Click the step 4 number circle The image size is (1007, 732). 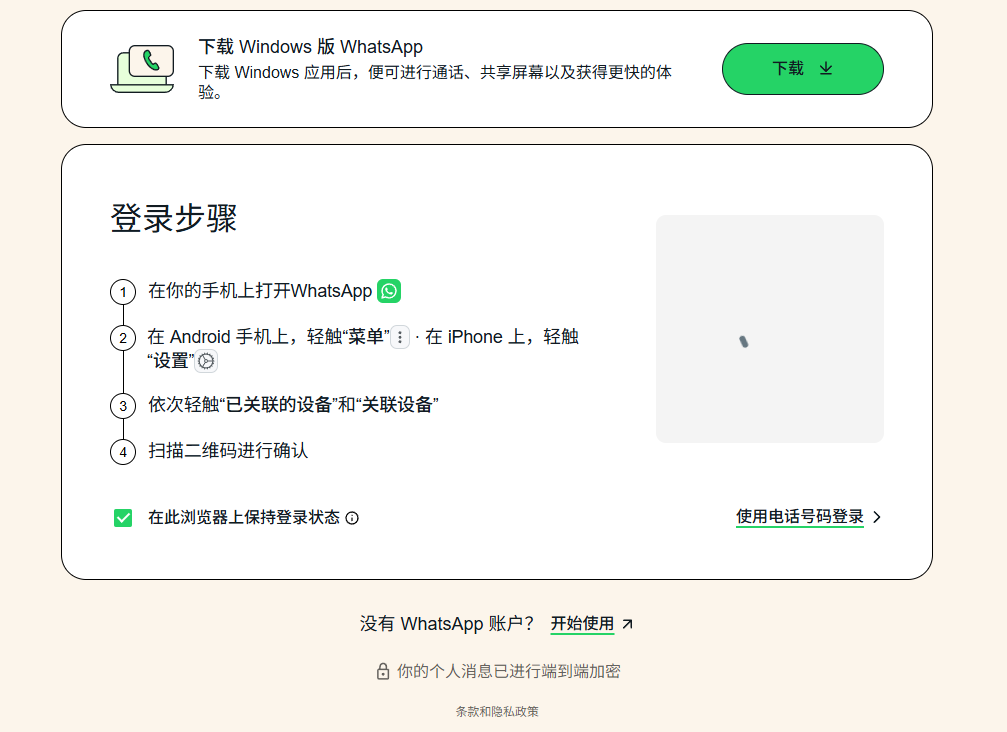(x=123, y=452)
